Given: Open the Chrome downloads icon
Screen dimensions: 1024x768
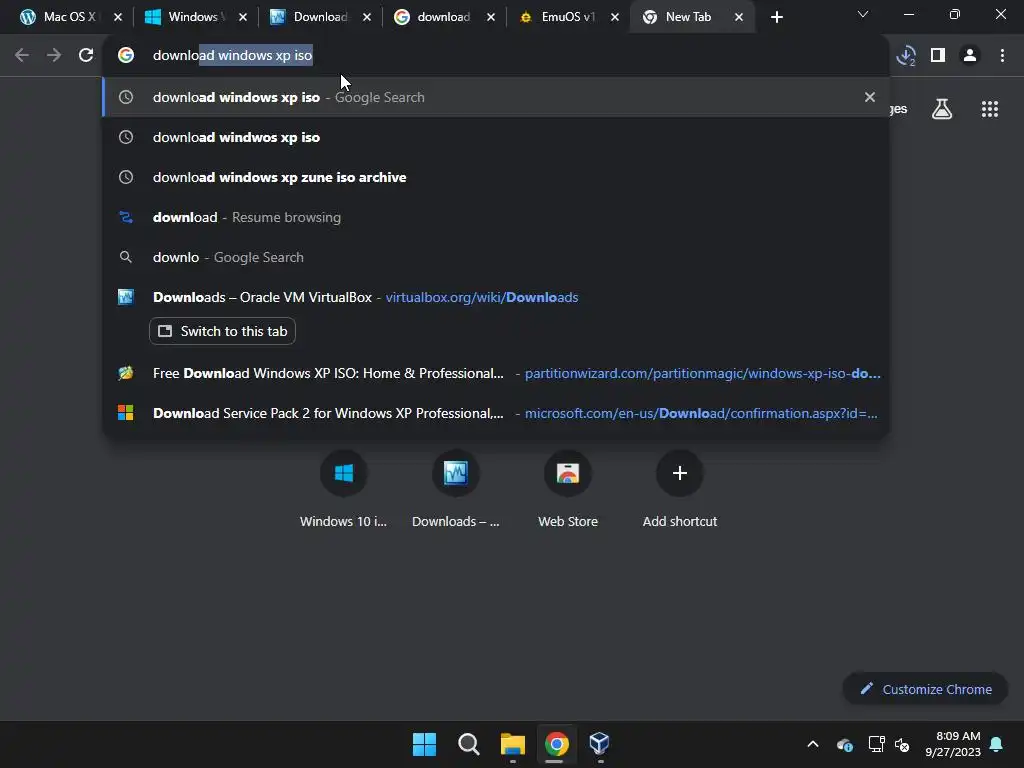Looking at the screenshot, I should tap(906, 56).
